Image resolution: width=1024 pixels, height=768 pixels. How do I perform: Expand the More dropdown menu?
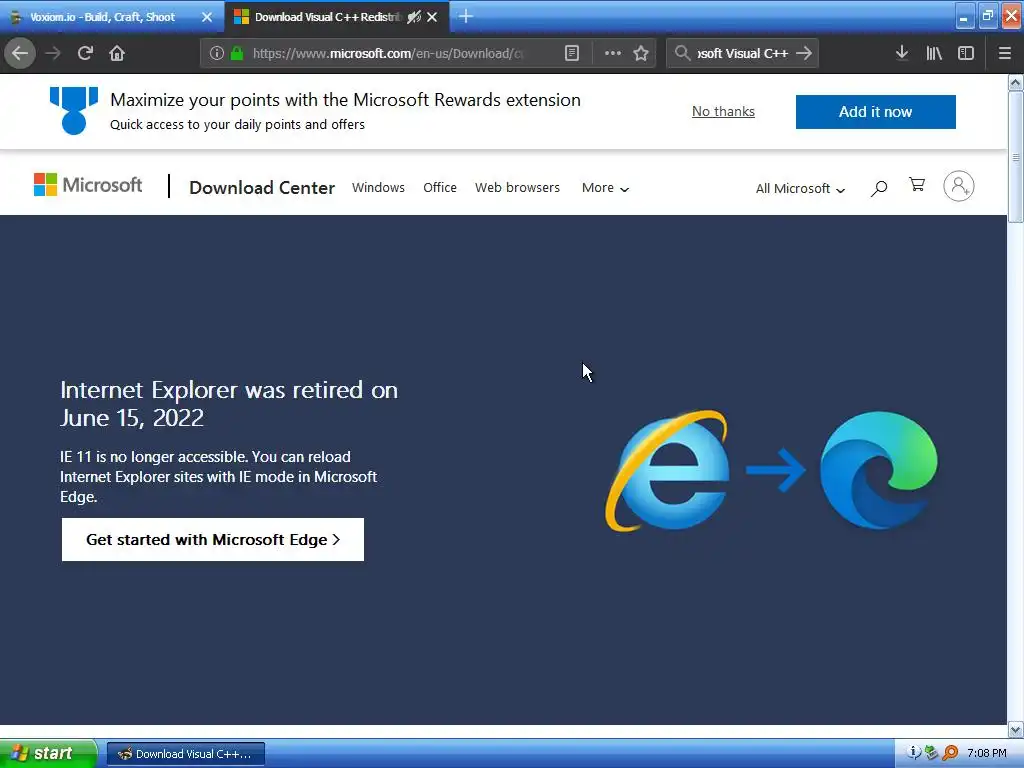605,188
